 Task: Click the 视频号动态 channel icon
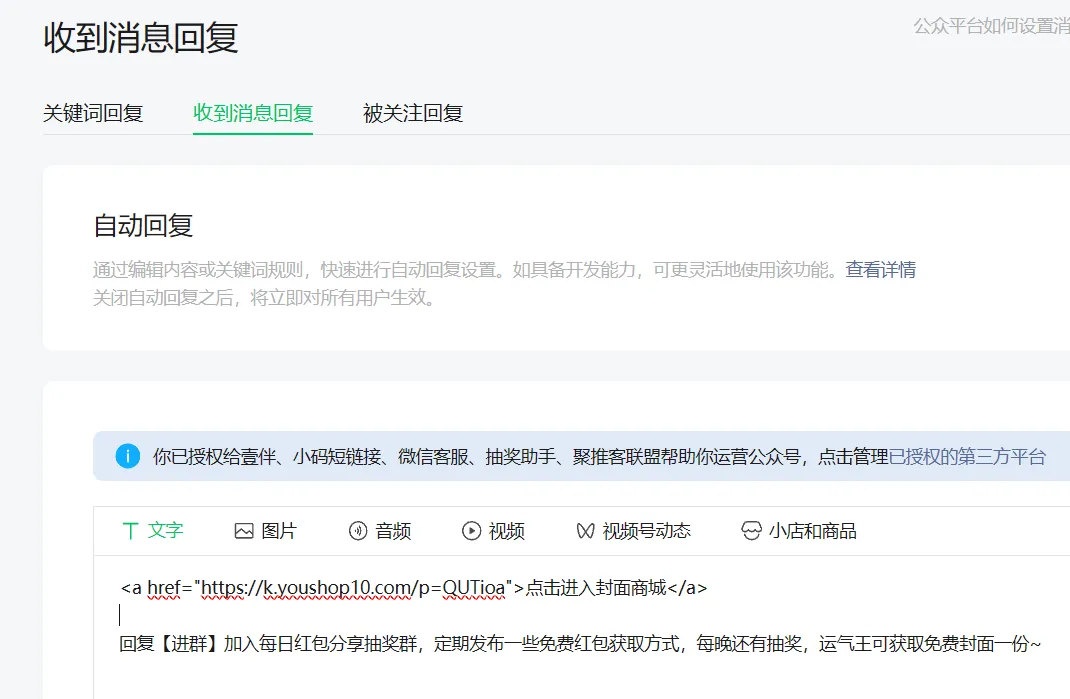(x=585, y=530)
